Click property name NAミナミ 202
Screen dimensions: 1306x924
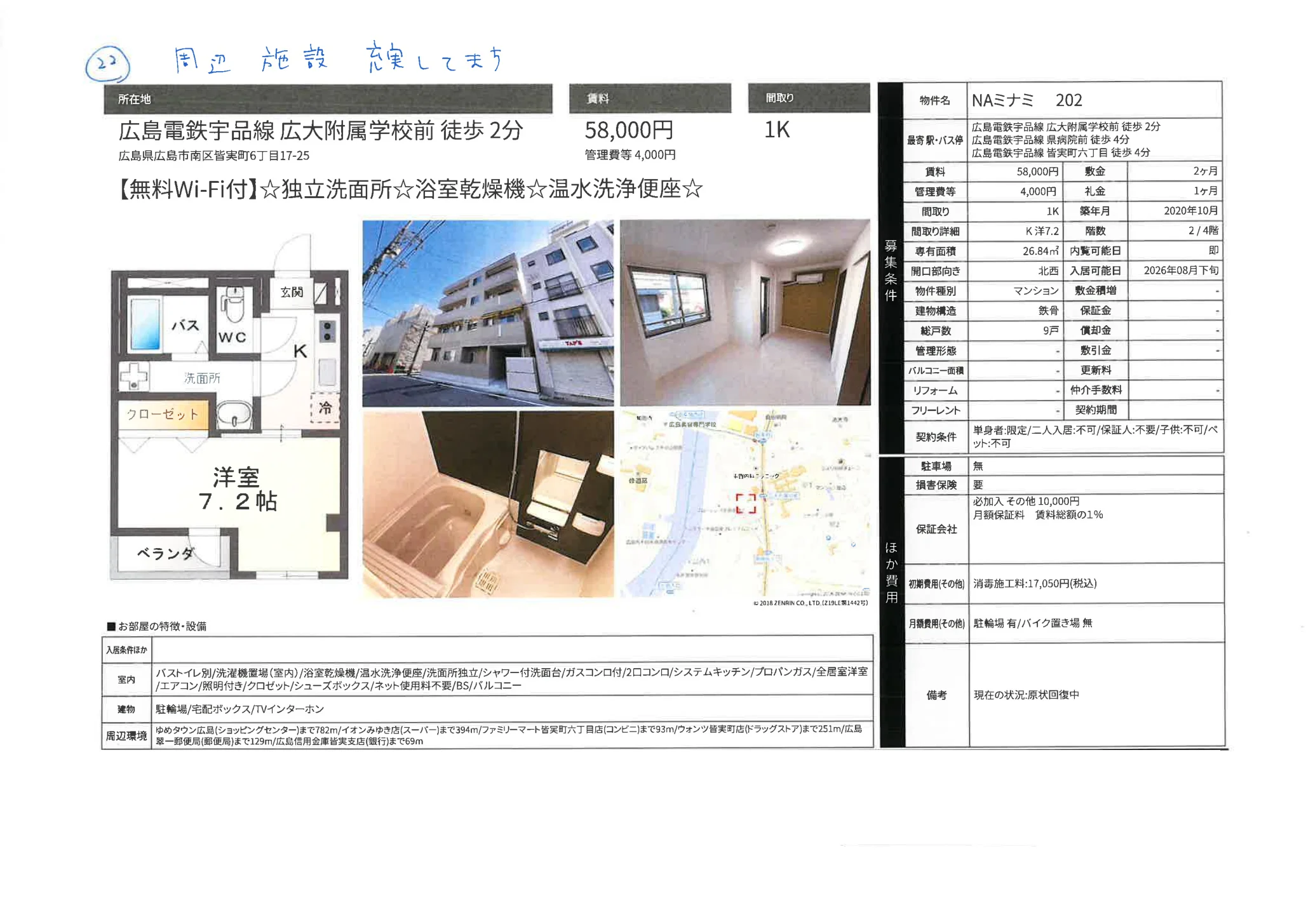point(1027,100)
